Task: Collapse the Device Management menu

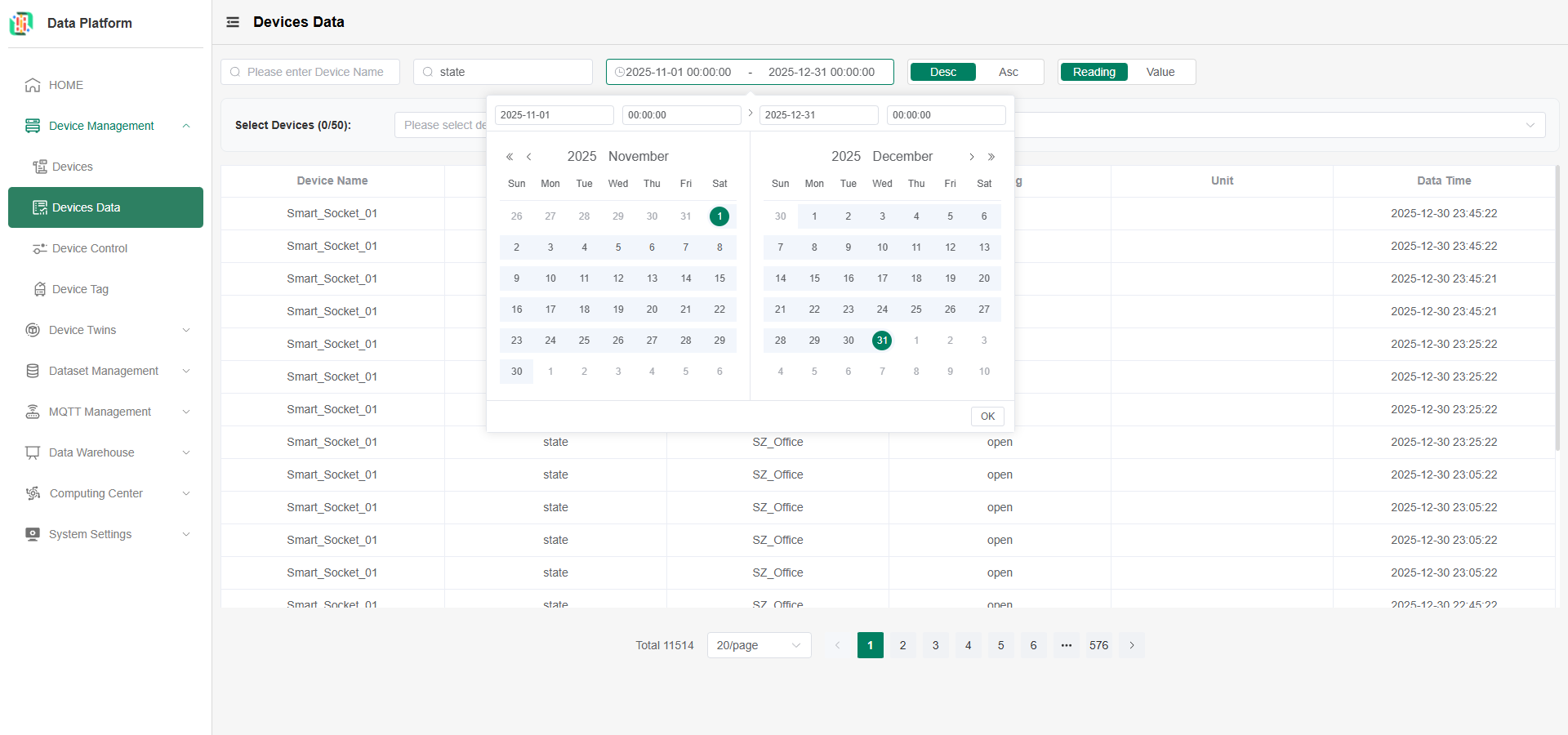Action: (x=186, y=126)
